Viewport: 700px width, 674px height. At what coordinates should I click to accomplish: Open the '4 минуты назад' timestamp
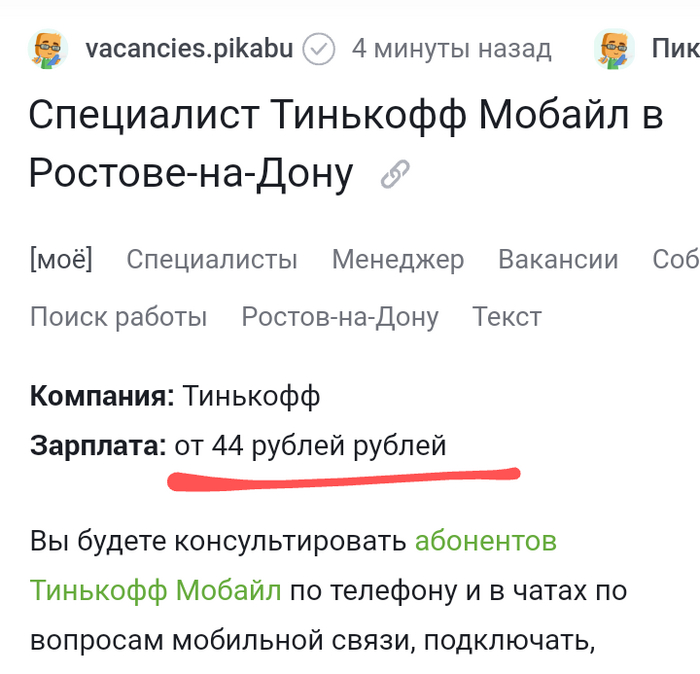click(x=451, y=48)
